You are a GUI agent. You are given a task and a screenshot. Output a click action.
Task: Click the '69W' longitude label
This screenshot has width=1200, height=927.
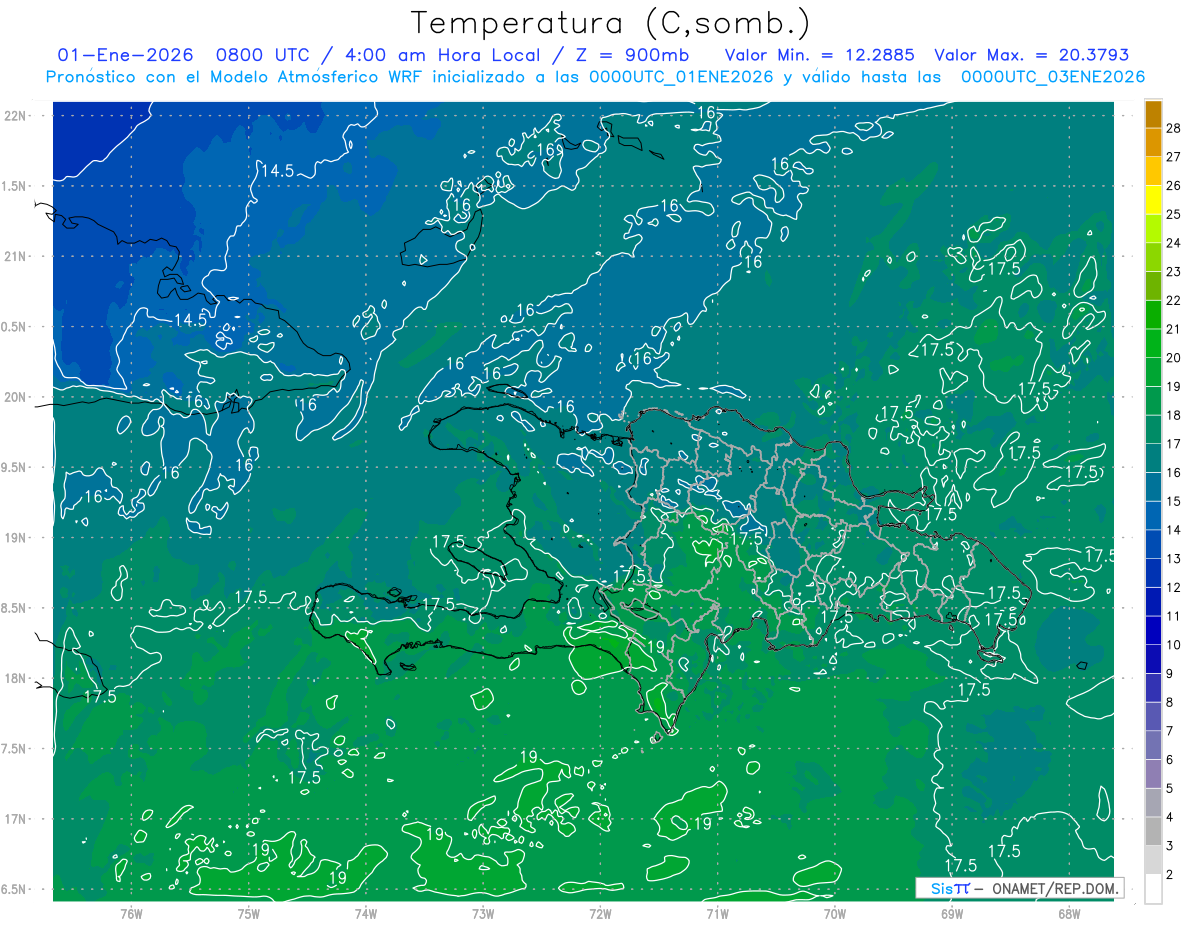[x=952, y=913]
